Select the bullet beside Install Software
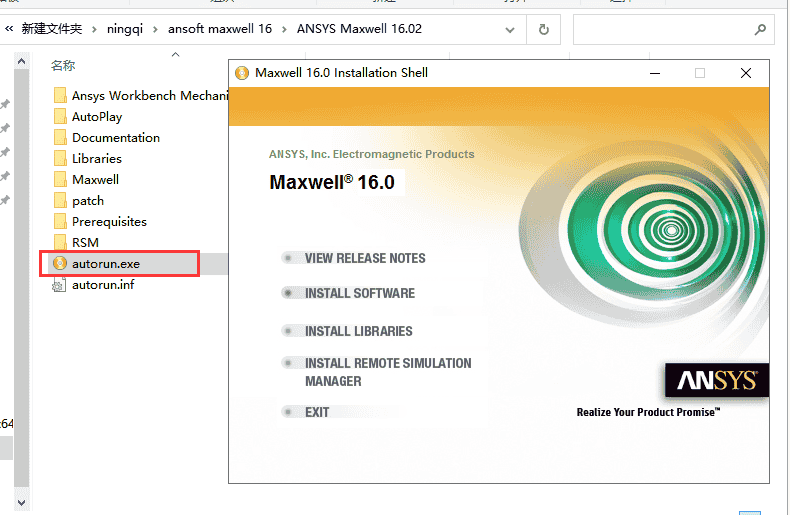790x515 pixels. click(288, 293)
